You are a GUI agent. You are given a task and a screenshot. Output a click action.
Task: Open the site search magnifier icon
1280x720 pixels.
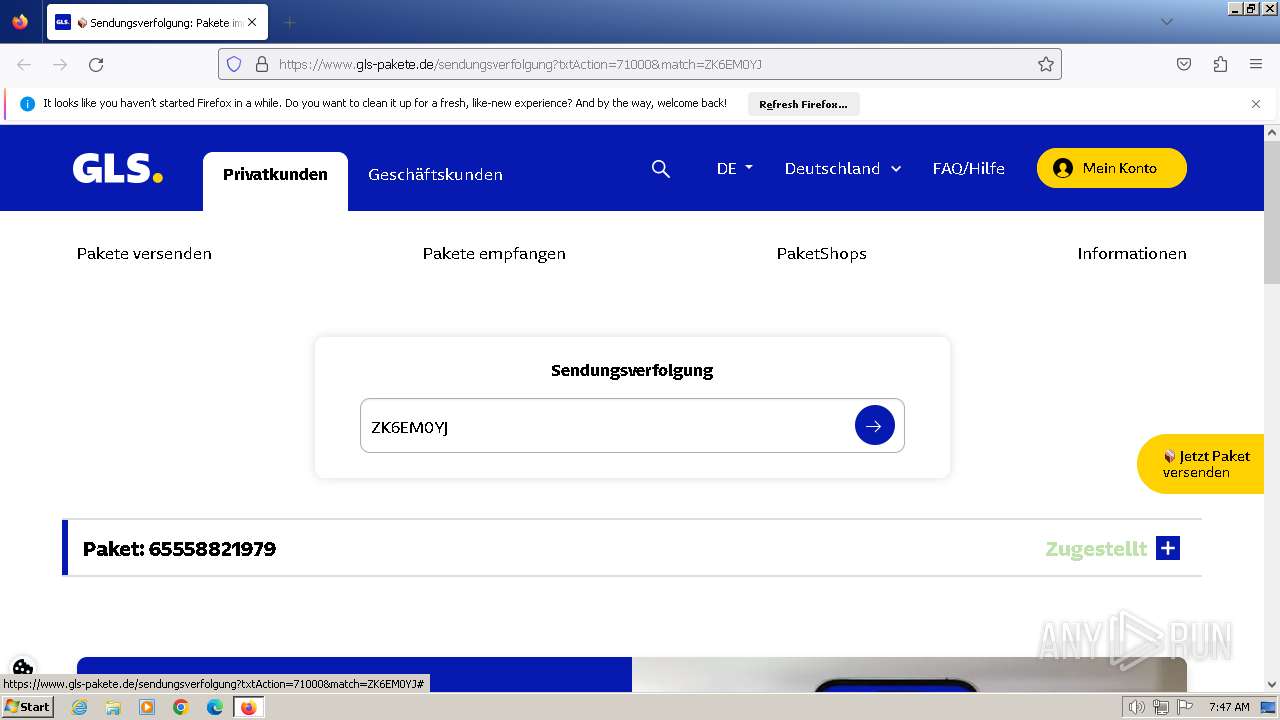point(661,169)
